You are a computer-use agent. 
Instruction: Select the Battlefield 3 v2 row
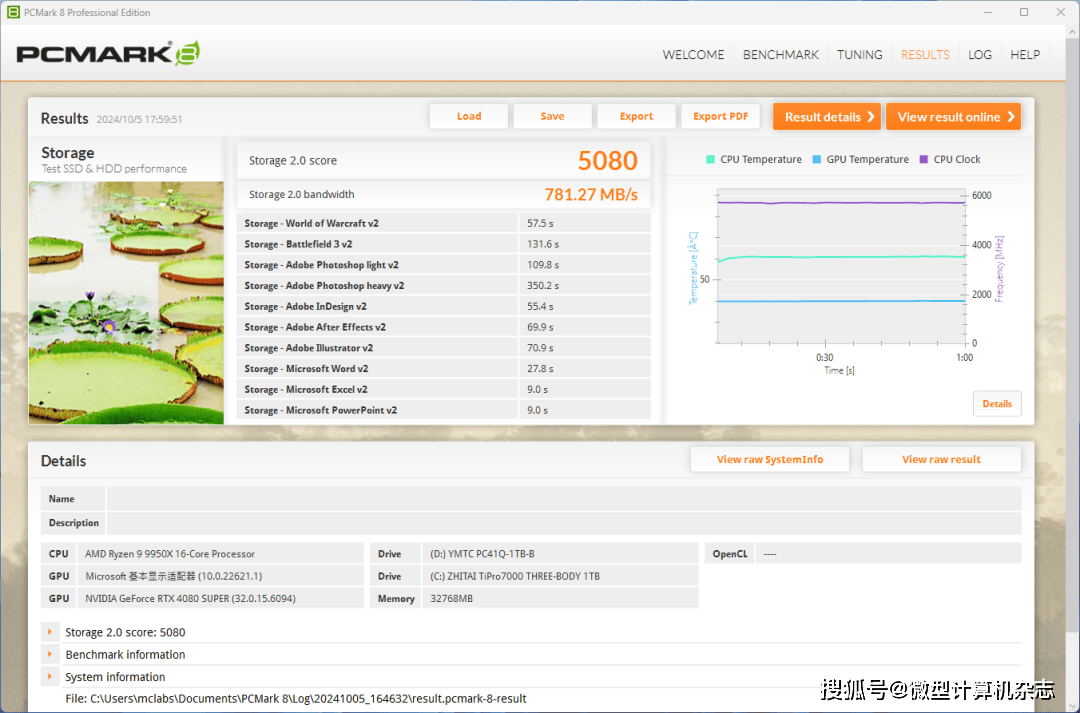coord(444,244)
